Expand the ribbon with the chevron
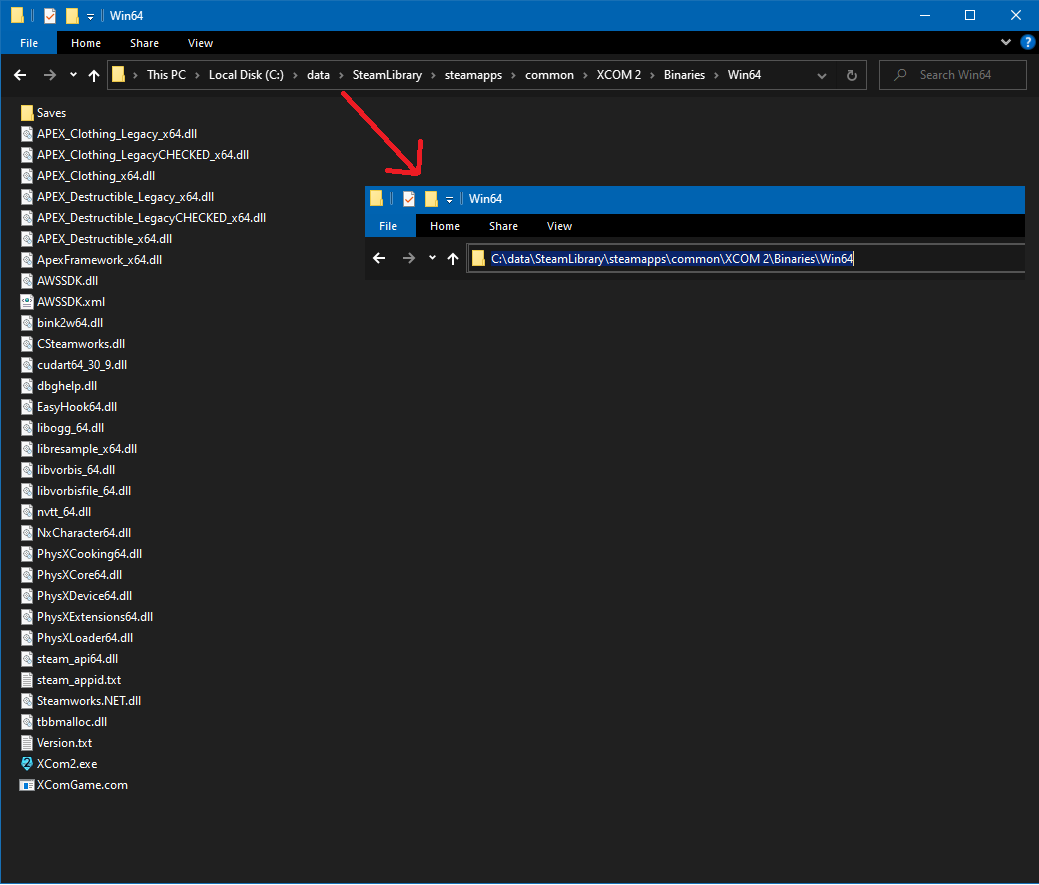This screenshot has height=885, width=1039. [1006, 42]
